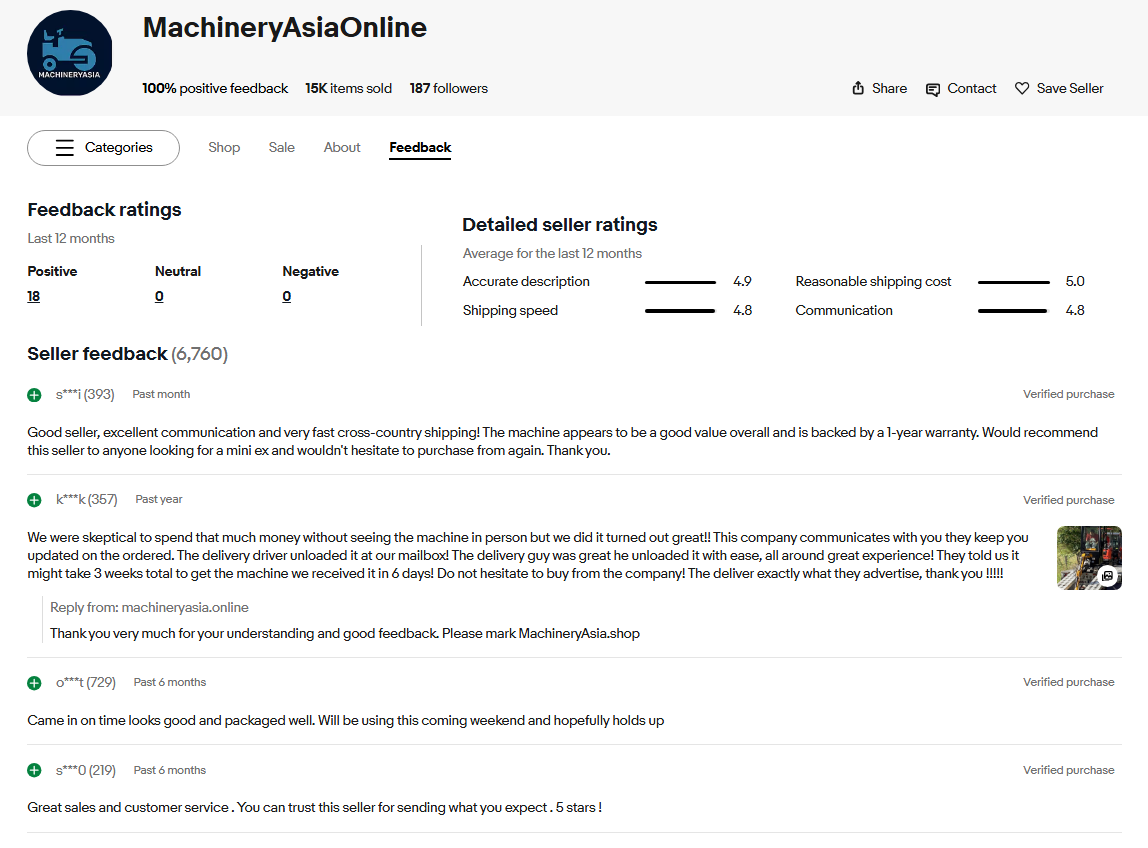Click the Shipping speed rating bar

[680, 311]
